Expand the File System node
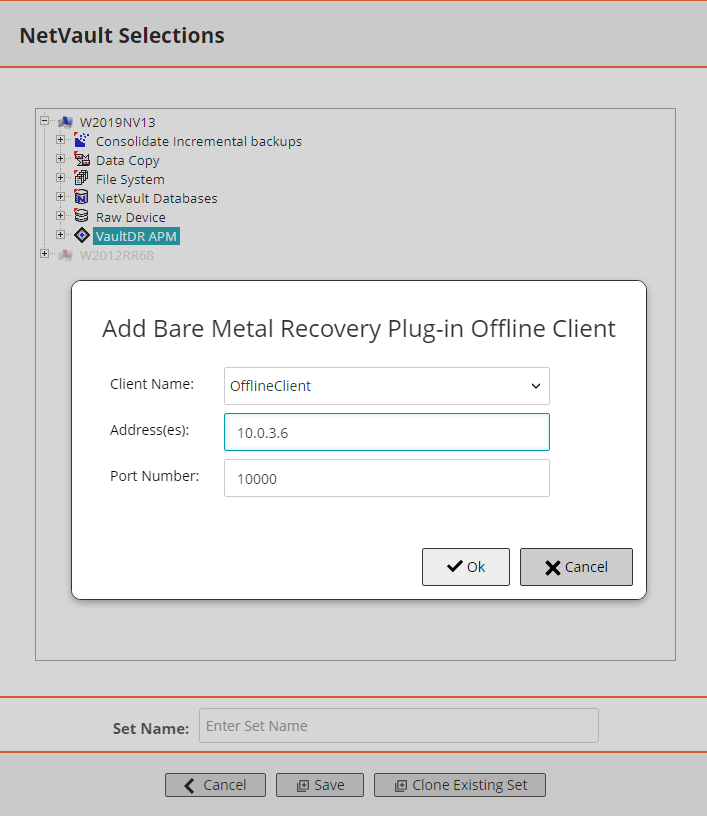Screen dimensions: 707x816 pyautogui.click(x=60, y=178)
